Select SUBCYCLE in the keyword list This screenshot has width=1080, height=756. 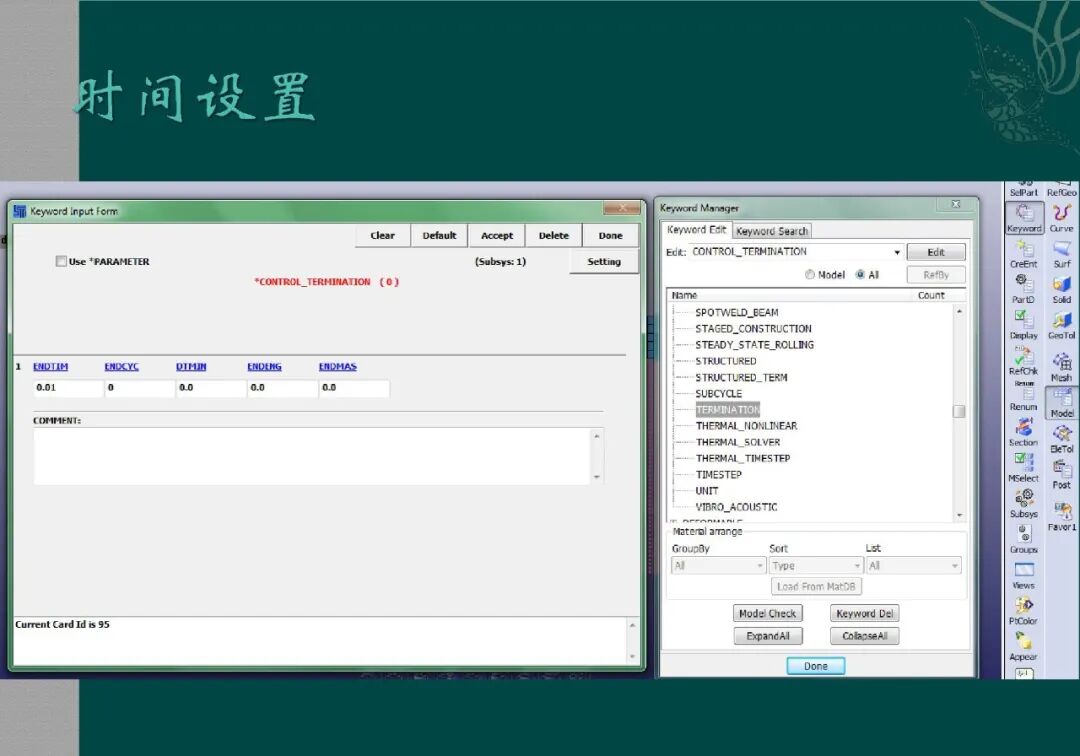point(718,394)
